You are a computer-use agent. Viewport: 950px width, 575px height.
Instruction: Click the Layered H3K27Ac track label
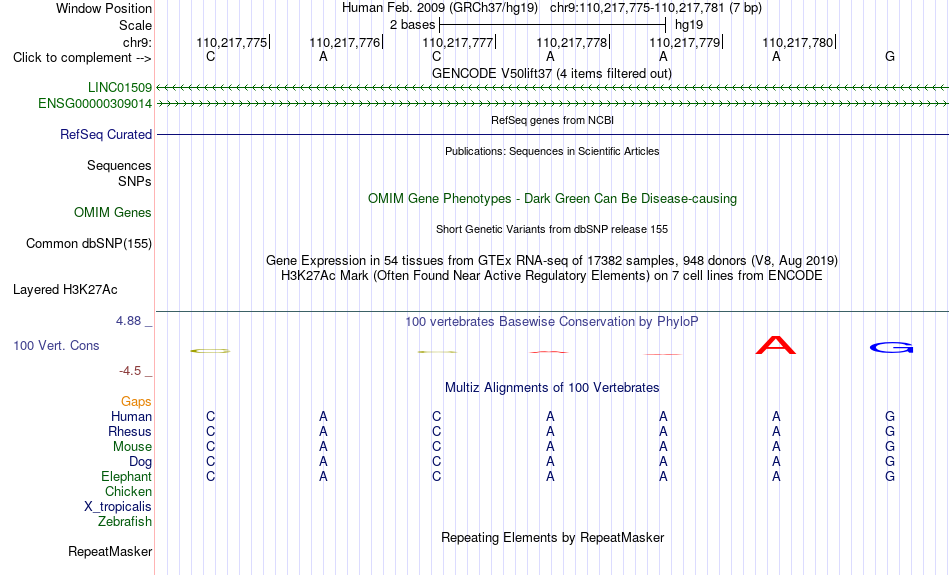[x=65, y=290]
